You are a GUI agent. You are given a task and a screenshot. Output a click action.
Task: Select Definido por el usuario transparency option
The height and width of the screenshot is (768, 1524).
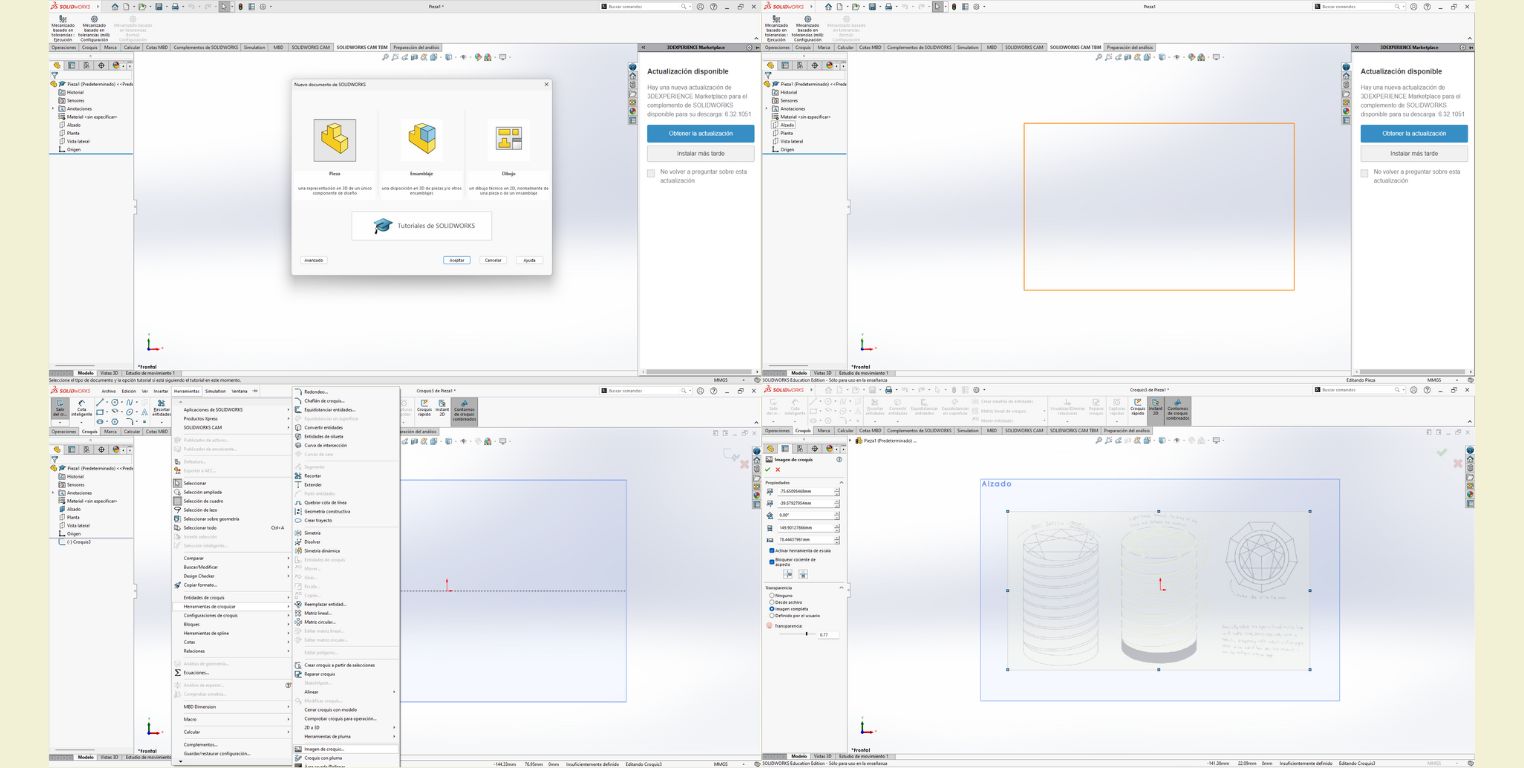(771, 615)
